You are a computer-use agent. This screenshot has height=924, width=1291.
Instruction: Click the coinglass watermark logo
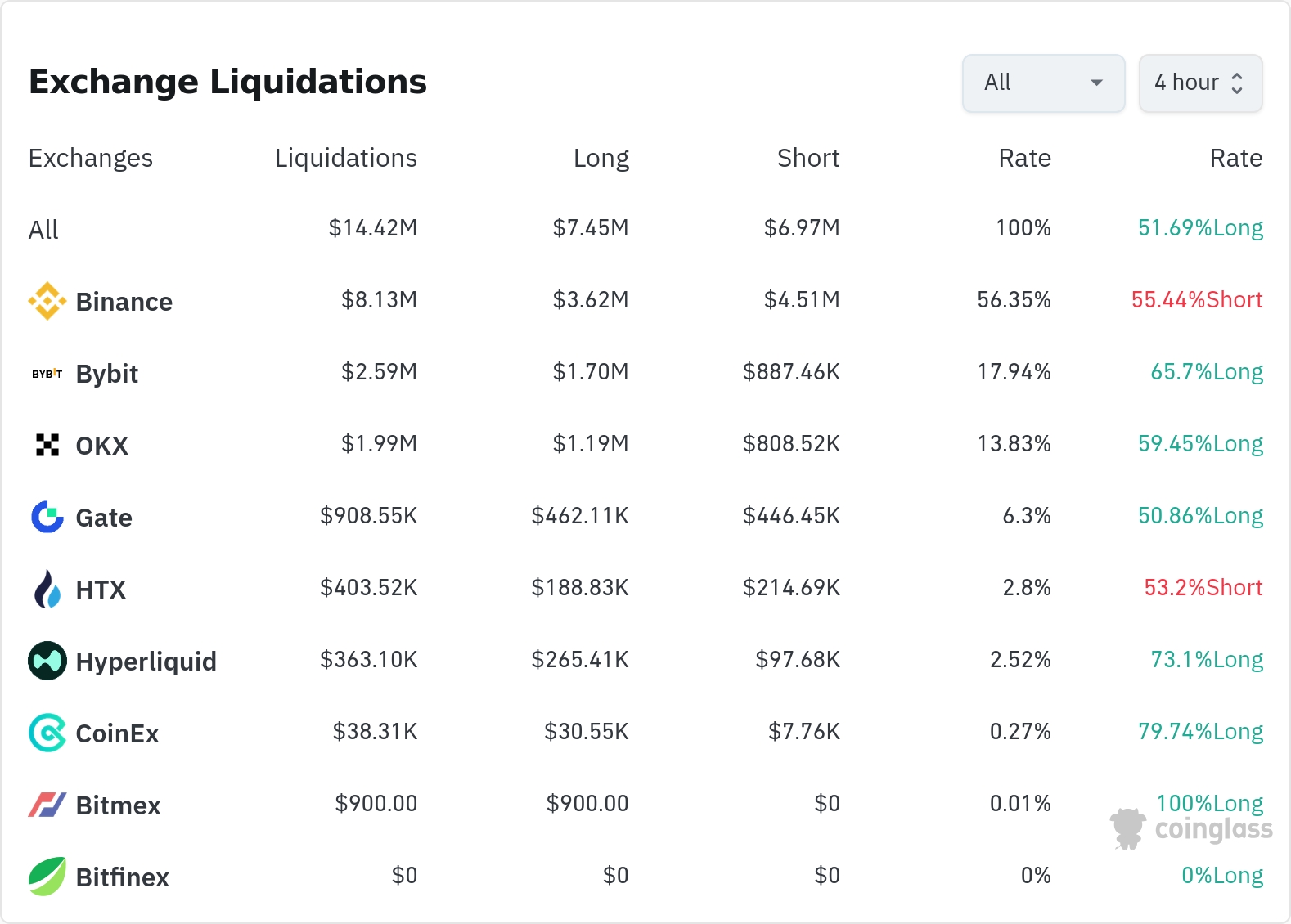click(1192, 828)
